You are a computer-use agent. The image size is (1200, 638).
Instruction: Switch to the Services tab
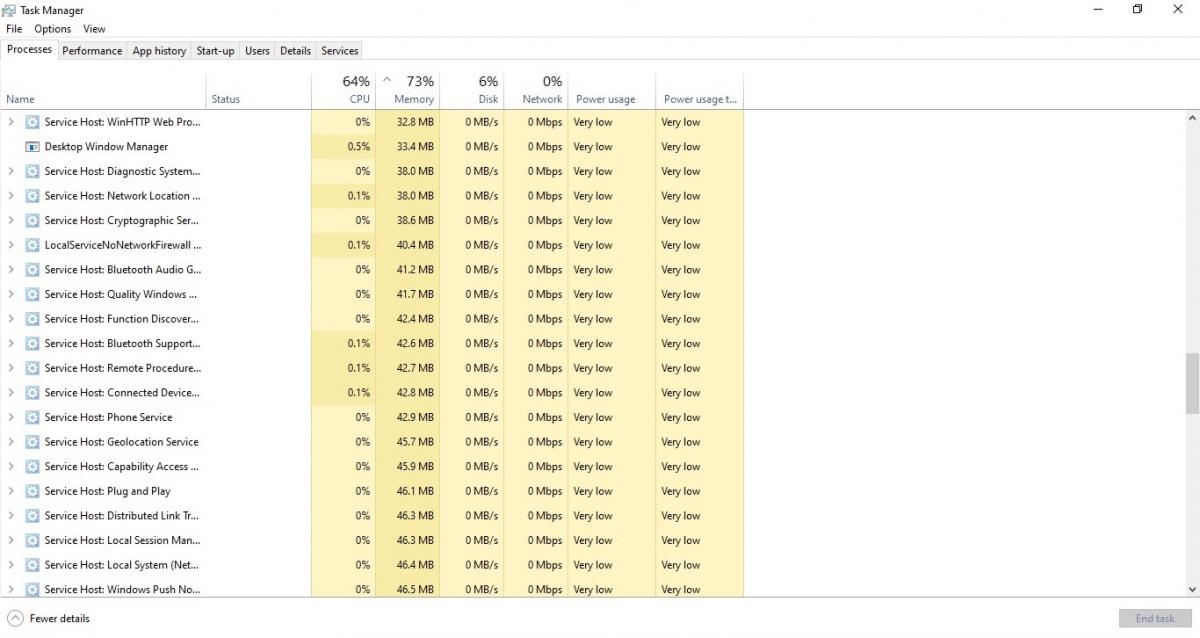[340, 51]
